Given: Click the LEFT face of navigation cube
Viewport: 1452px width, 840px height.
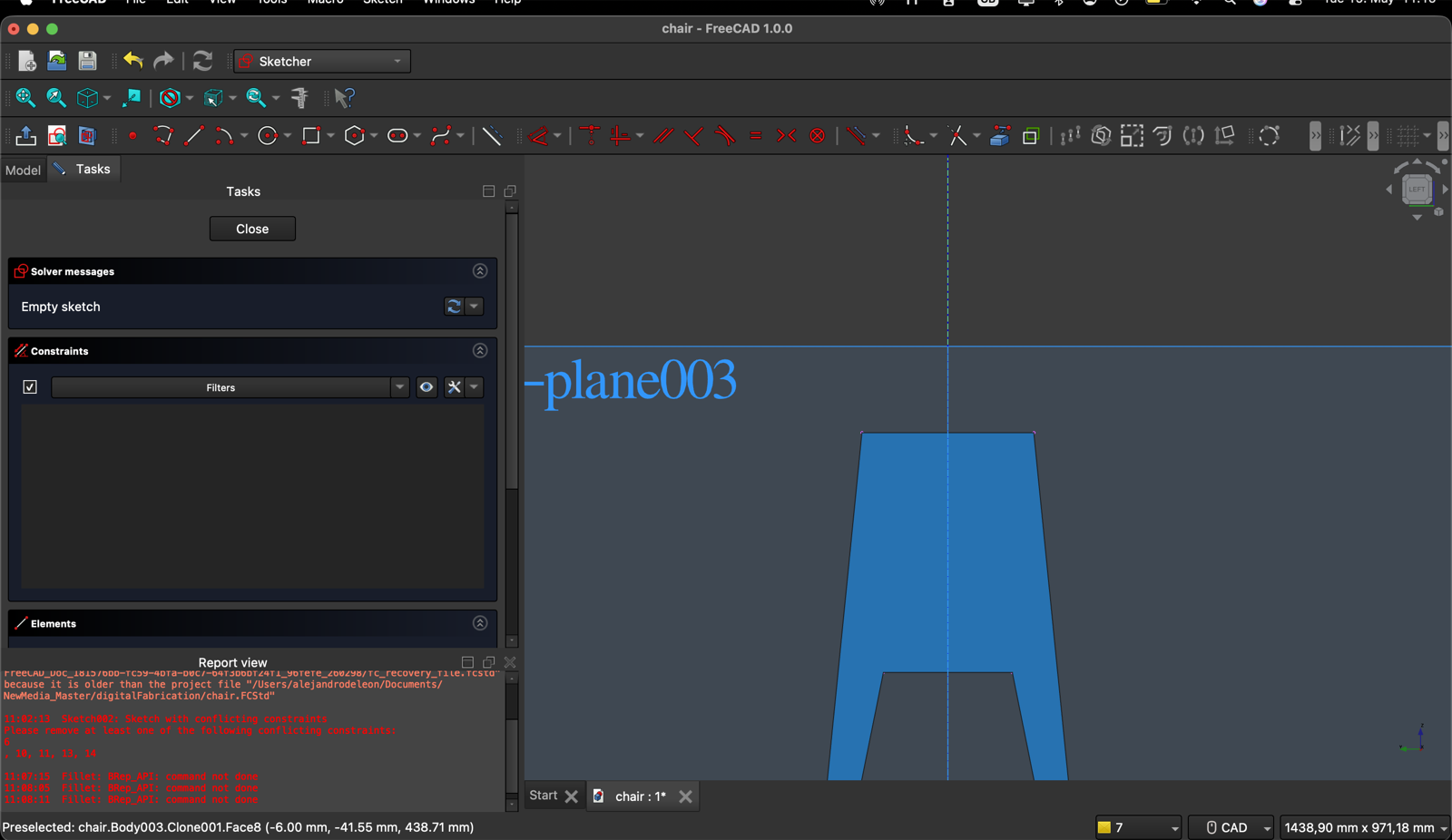Looking at the screenshot, I should (1417, 190).
